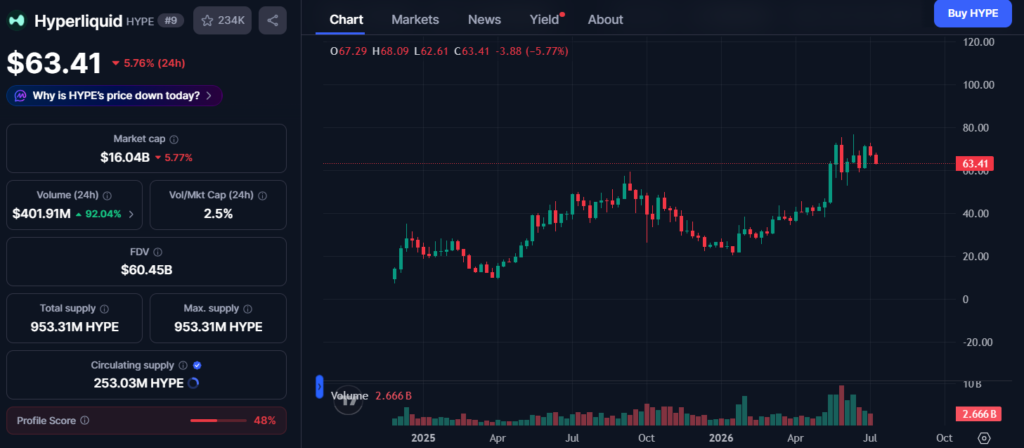This screenshot has width=1024, height=448.
Task: Open the share icon button
Action: coord(272,20)
